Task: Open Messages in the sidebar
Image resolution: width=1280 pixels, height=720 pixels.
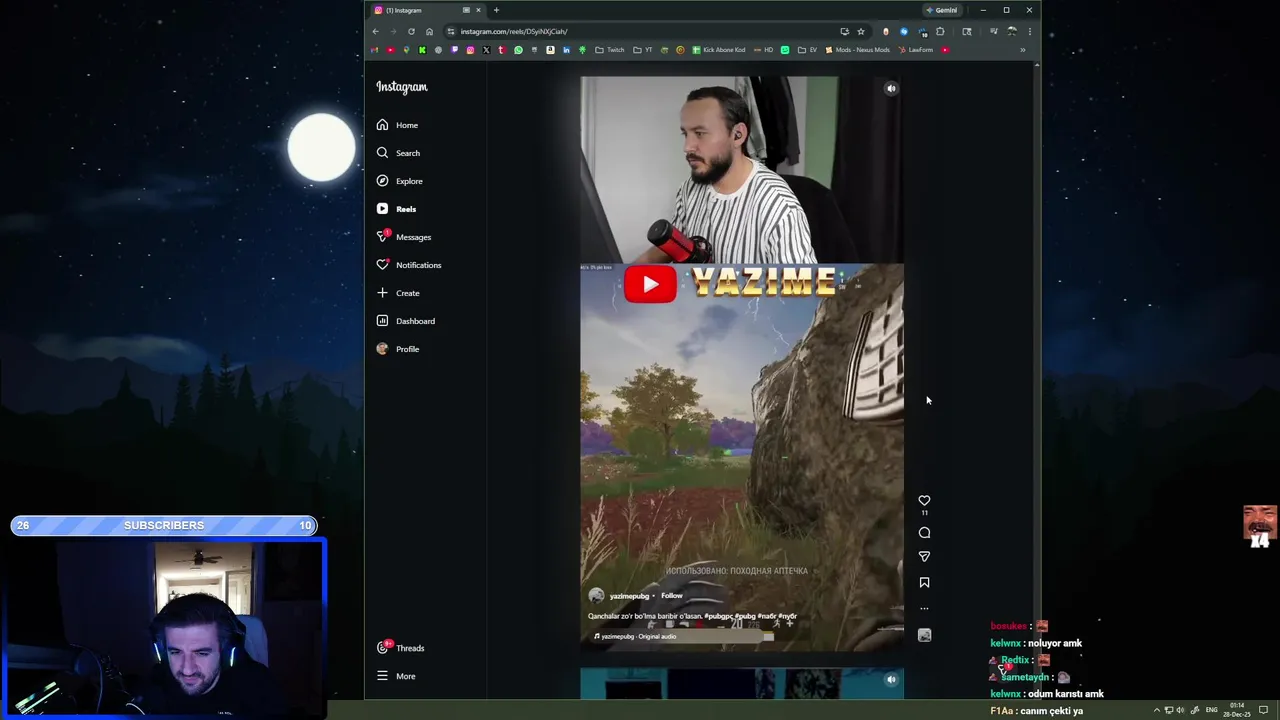Action: point(403,237)
